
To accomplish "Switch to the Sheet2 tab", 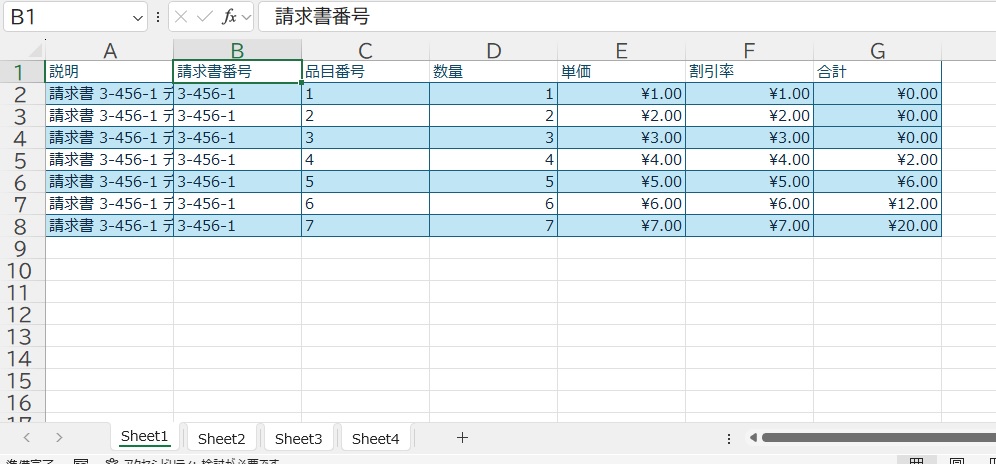I will (x=221, y=438).
